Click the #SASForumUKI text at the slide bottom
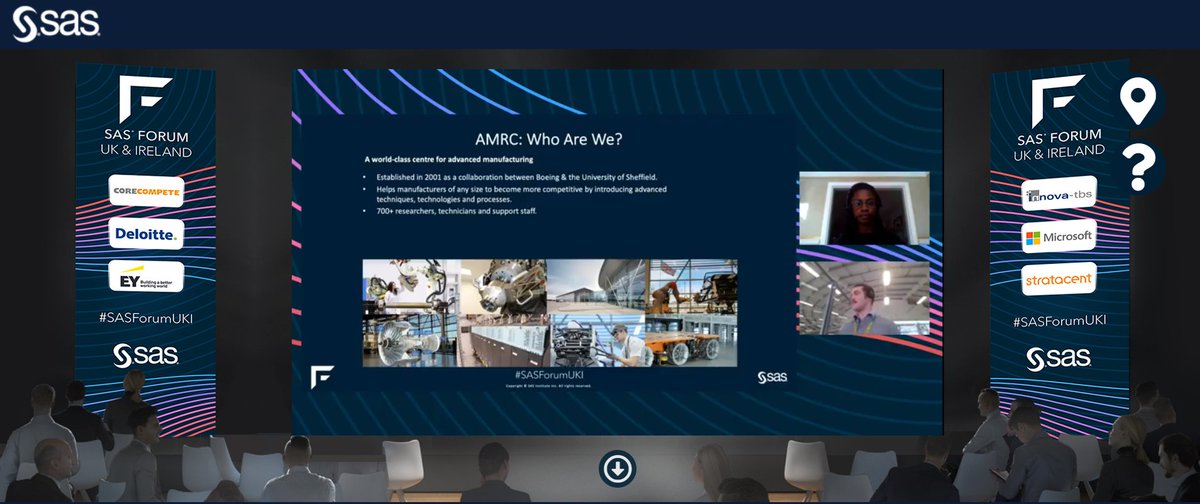 [547, 374]
